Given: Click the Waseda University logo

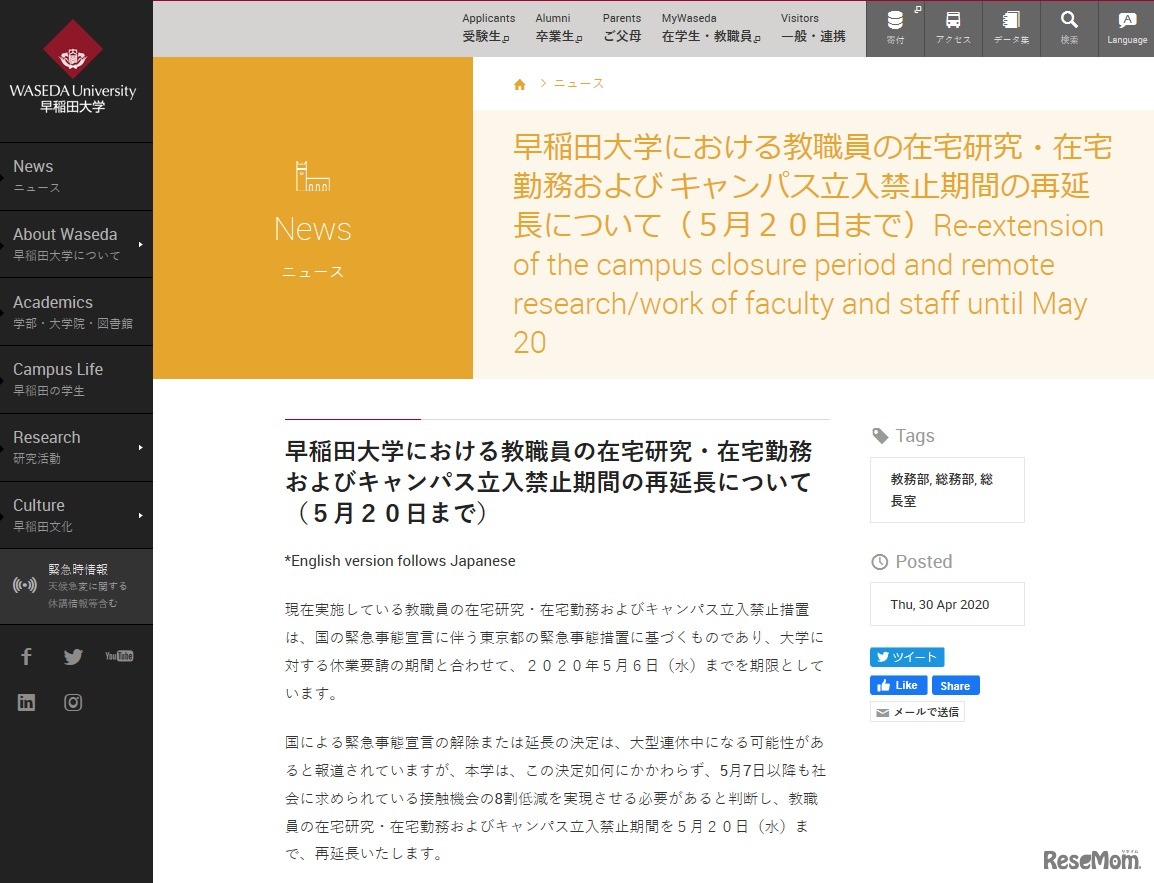Looking at the screenshot, I should [73, 66].
